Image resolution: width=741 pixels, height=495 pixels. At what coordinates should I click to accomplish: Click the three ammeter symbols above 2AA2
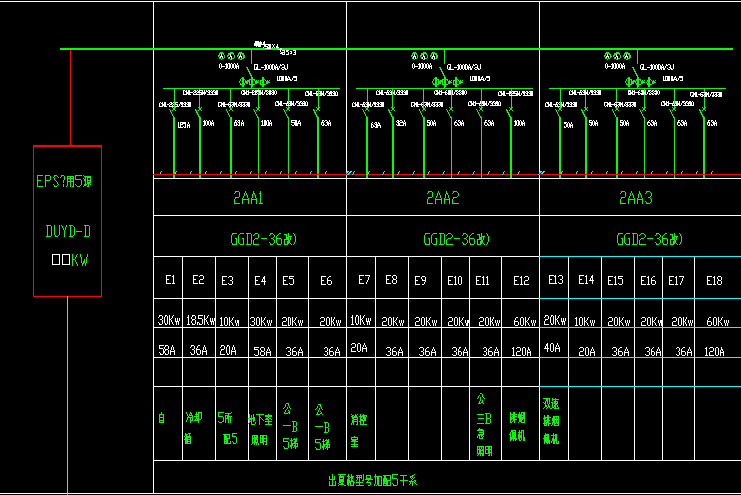[x=424, y=56]
